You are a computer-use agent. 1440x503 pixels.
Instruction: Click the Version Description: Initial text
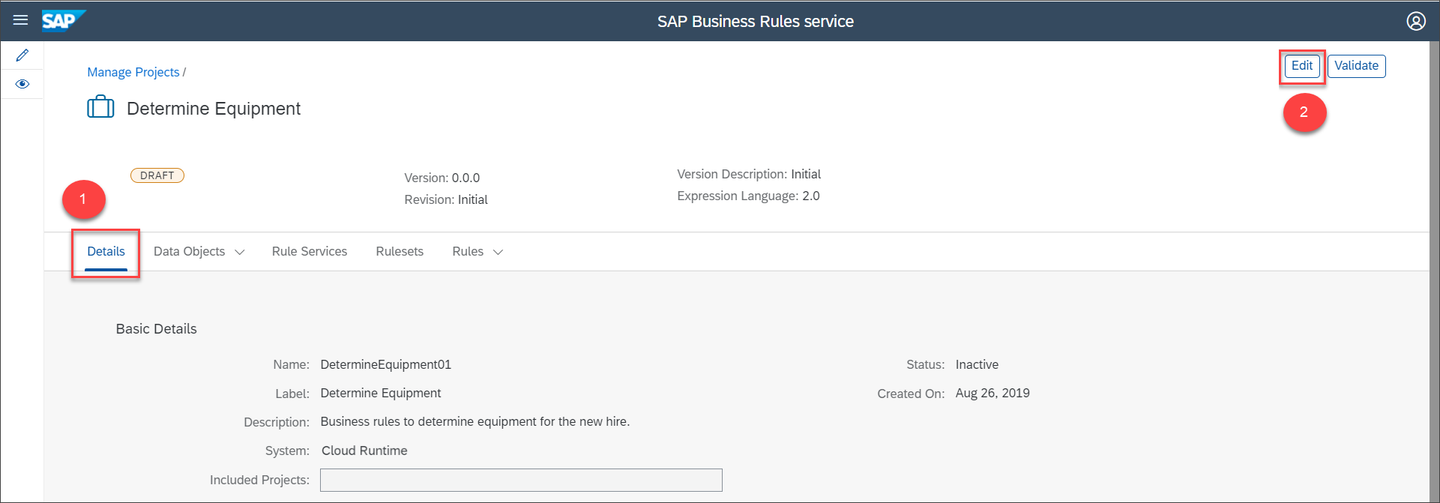[749, 174]
